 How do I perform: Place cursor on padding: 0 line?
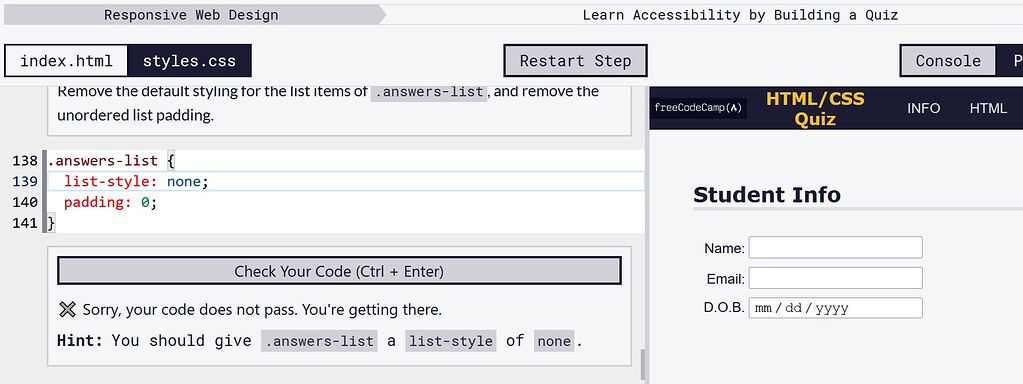click(x=110, y=202)
